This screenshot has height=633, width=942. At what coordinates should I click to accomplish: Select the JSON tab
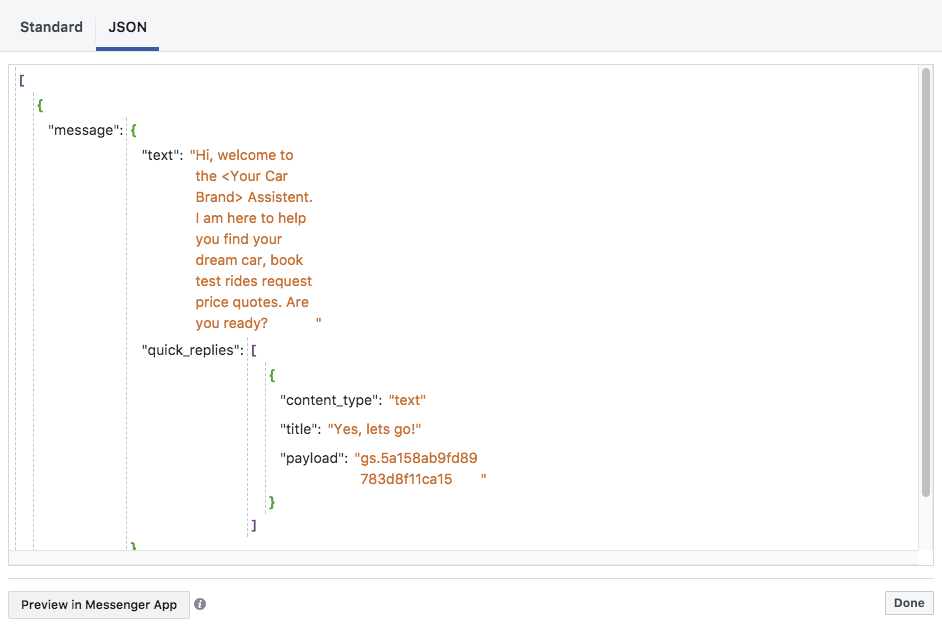[x=127, y=27]
